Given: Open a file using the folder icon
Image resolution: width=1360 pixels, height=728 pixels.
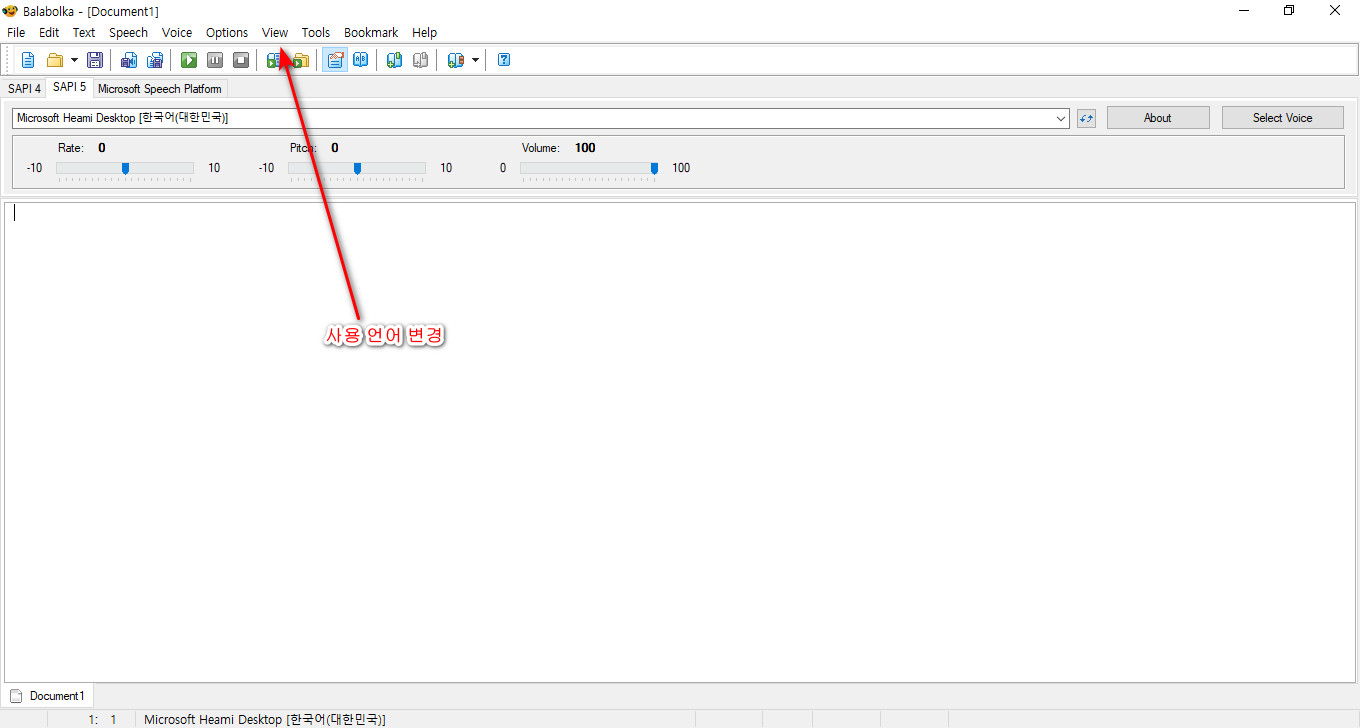Looking at the screenshot, I should click(x=55, y=60).
